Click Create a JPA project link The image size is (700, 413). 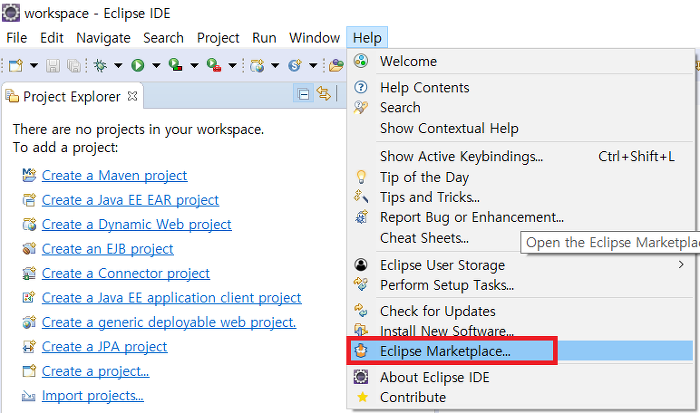[105, 346]
